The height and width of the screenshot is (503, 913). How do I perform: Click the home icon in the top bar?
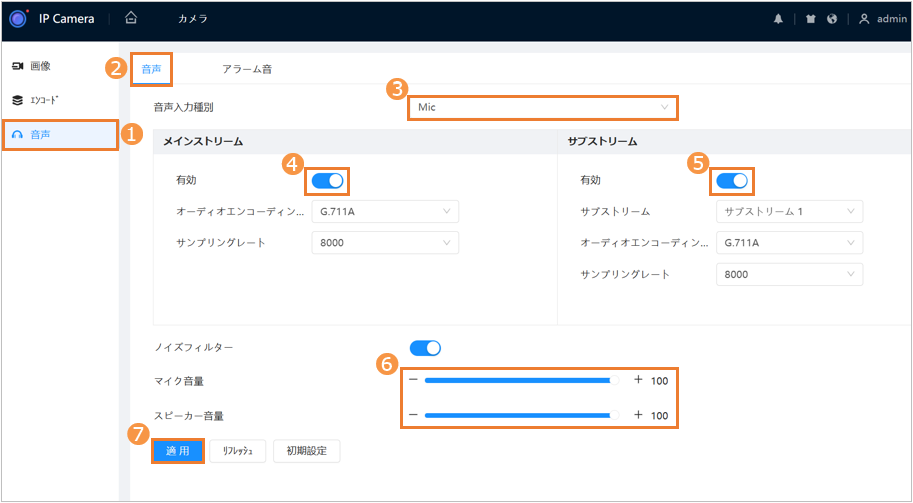coord(132,18)
